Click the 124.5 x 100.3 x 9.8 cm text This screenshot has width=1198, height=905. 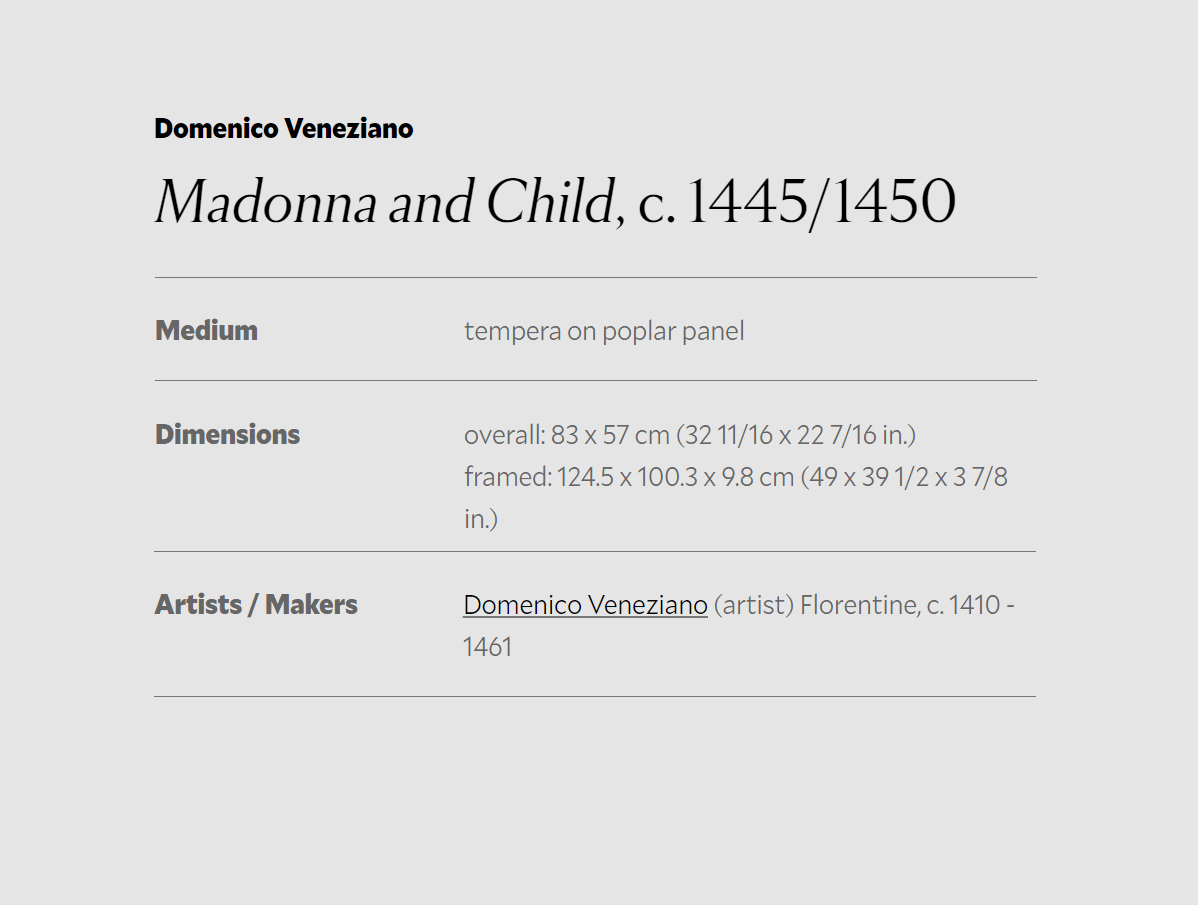(x=676, y=477)
